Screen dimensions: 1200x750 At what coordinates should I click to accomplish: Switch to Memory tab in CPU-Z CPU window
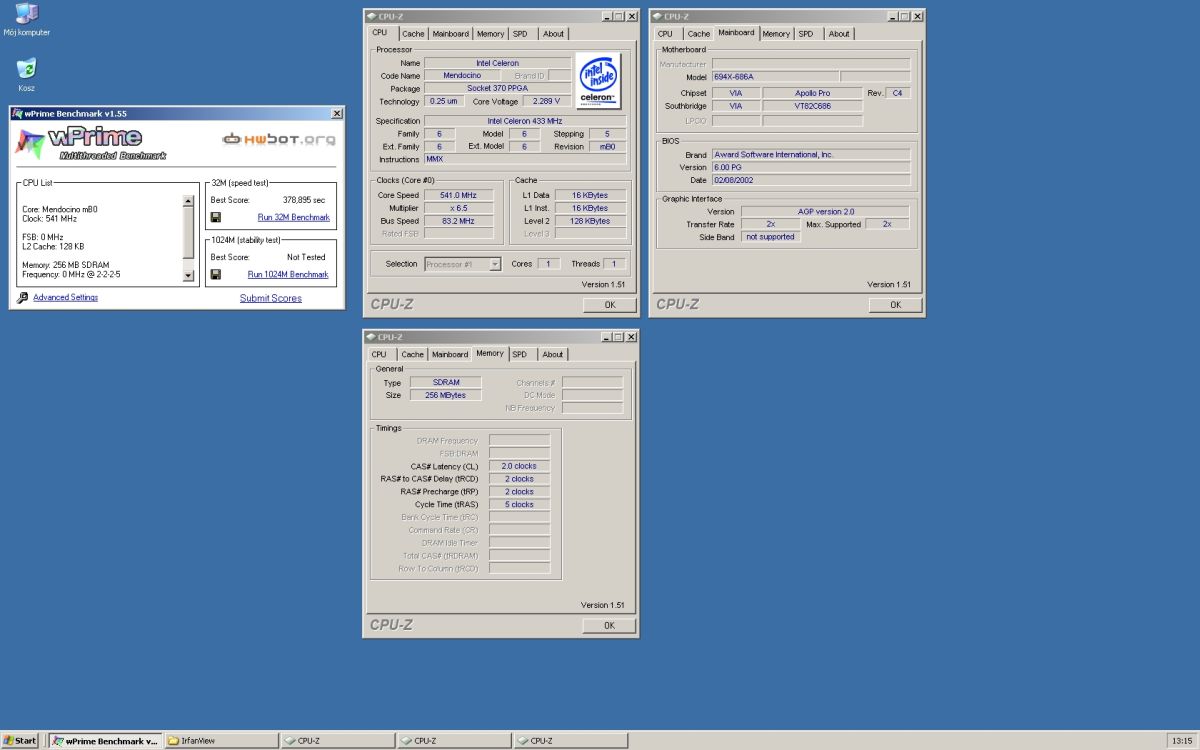[490, 34]
